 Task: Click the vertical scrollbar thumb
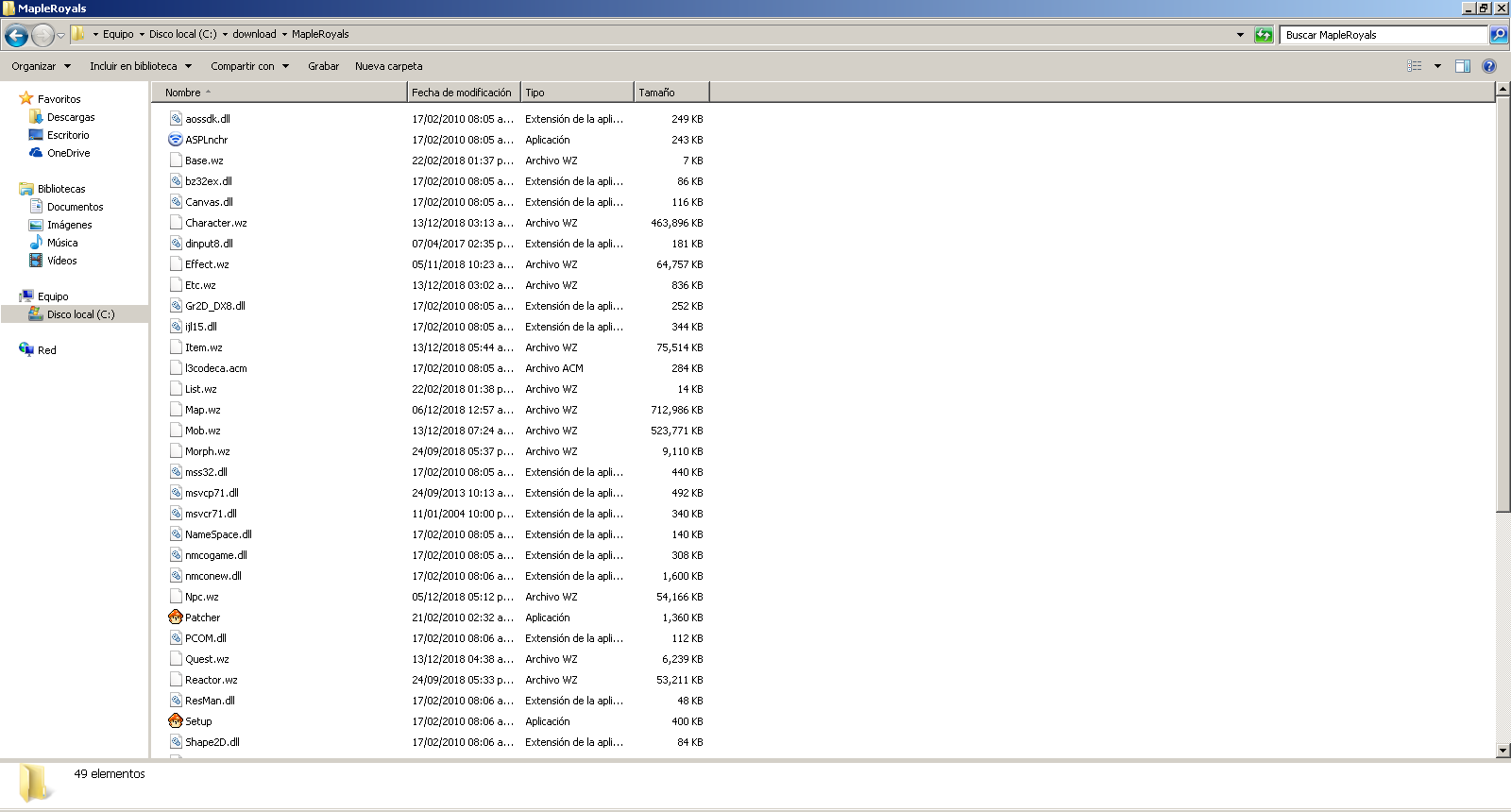[x=1503, y=306]
